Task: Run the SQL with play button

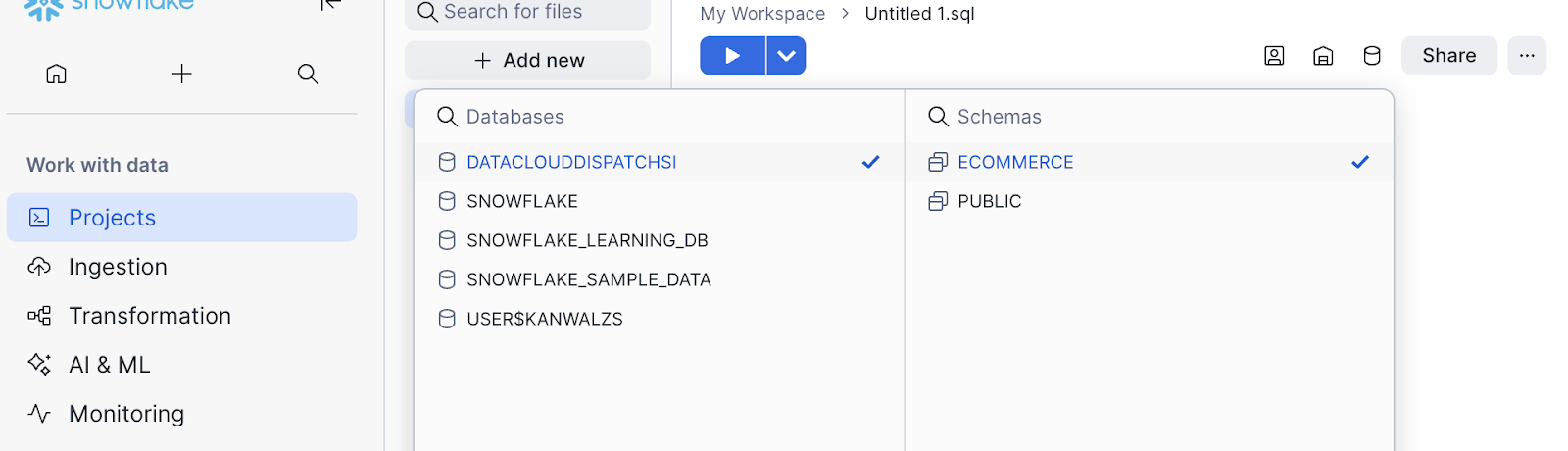Action: point(732,56)
